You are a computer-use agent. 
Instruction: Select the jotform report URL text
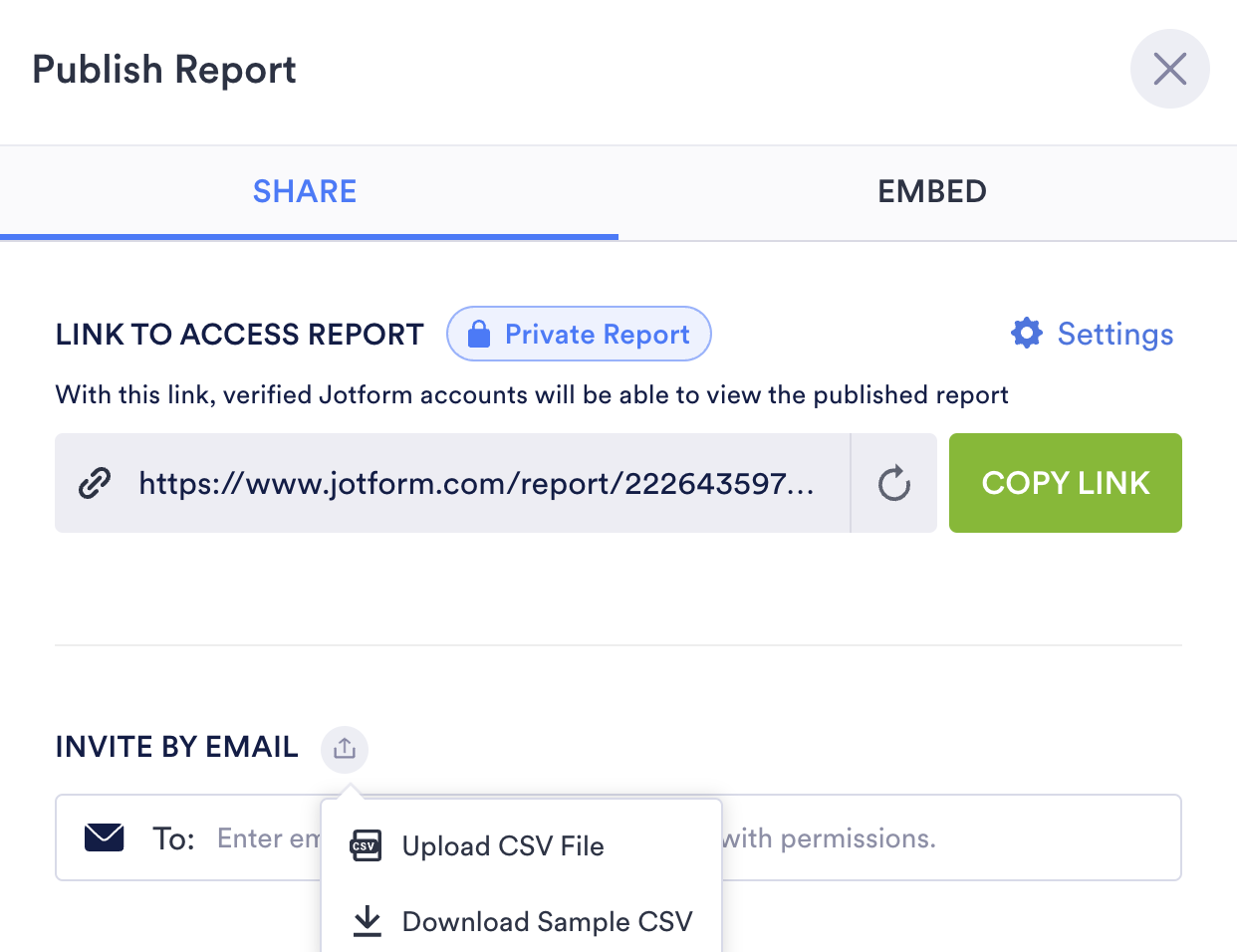(476, 483)
